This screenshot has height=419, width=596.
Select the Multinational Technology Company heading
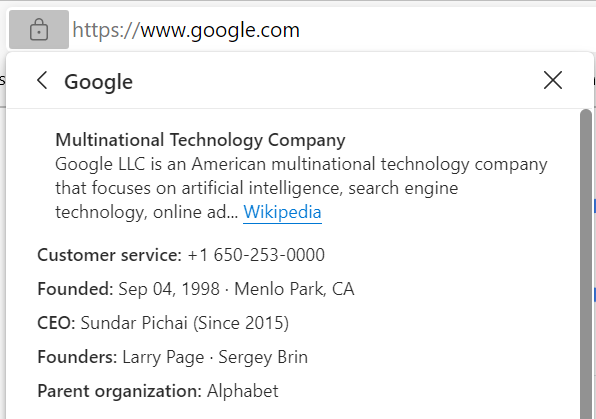(x=200, y=140)
